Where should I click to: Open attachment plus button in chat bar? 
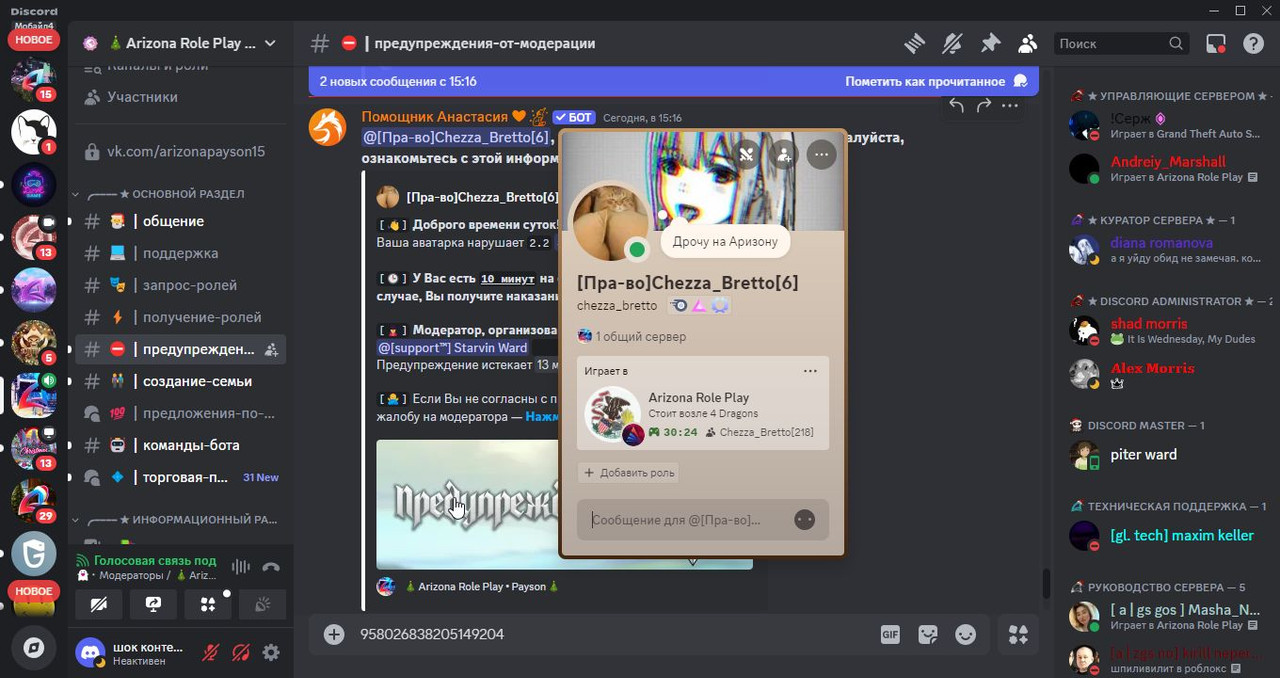pyautogui.click(x=334, y=634)
